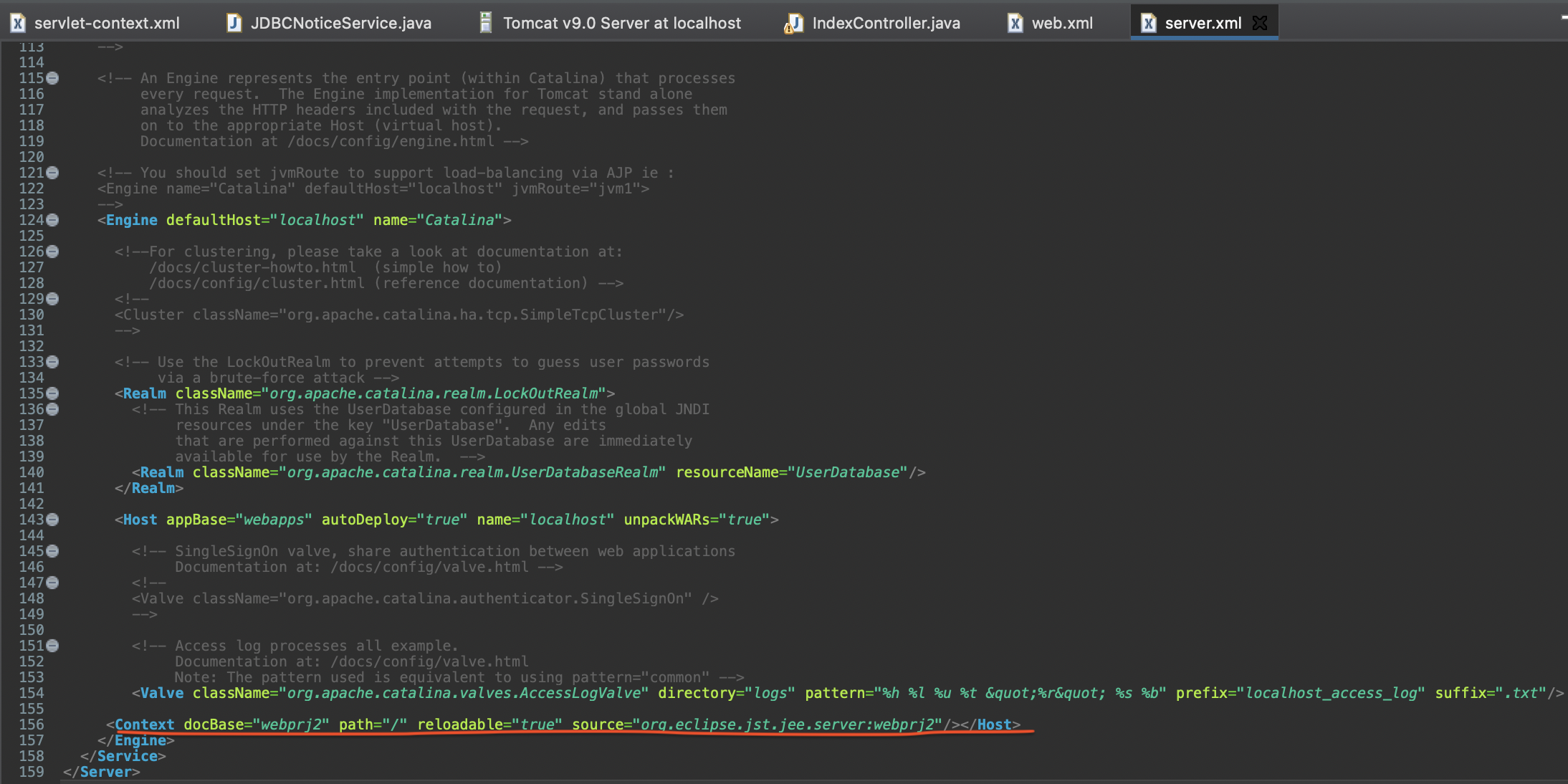Click the server.xml file icon

pyautogui.click(x=1149, y=23)
